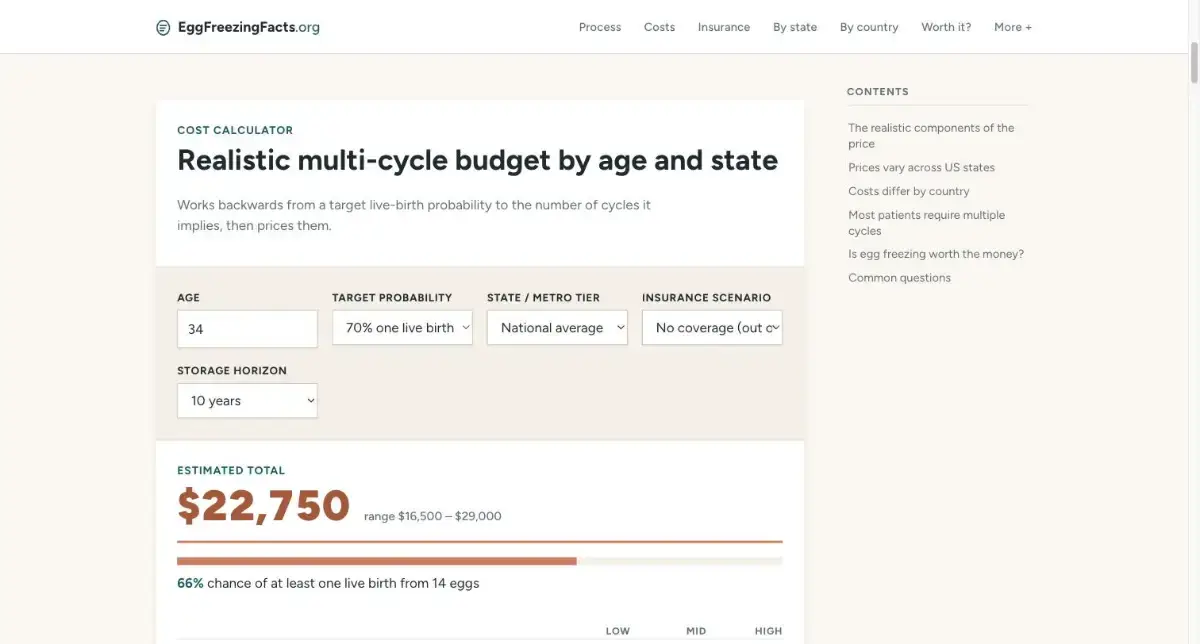The image size is (1200, 644).
Task: Select the By state nav link
Action: pyautogui.click(x=795, y=27)
